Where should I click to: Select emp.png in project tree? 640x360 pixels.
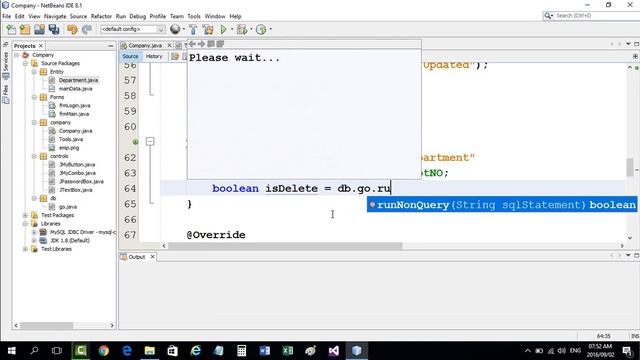tap(69, 148)
